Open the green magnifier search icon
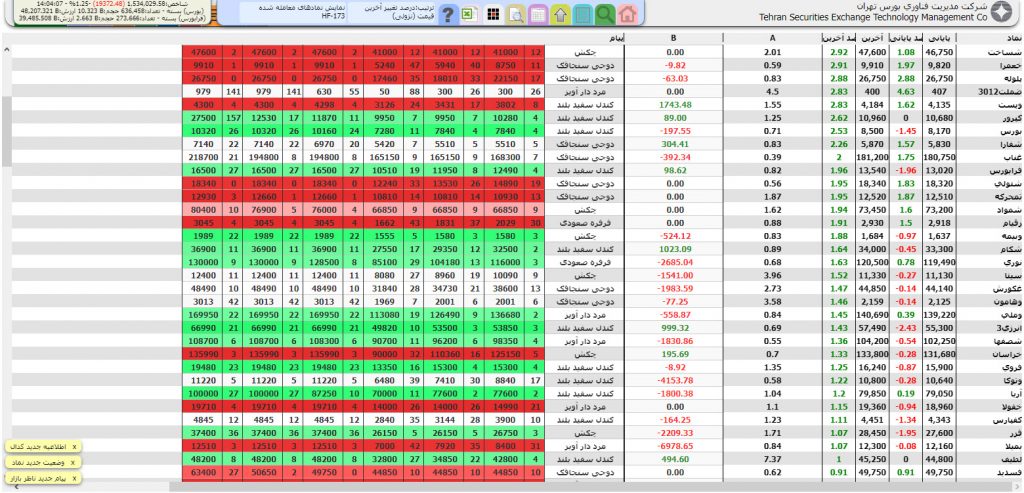 [605, 13]
